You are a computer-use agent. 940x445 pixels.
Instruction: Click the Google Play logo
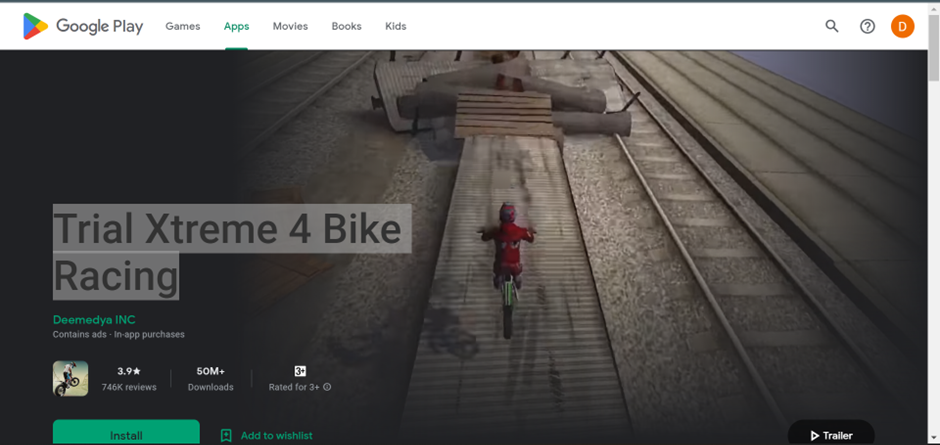point(83,26)
